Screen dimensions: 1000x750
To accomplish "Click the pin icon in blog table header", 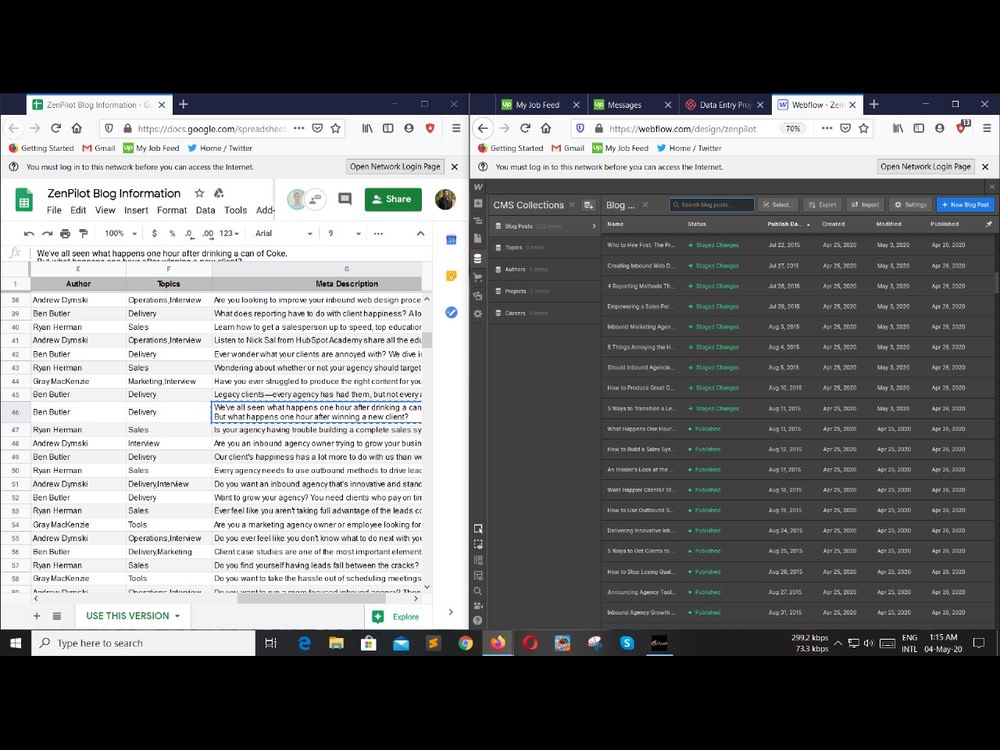I will 989,224.
